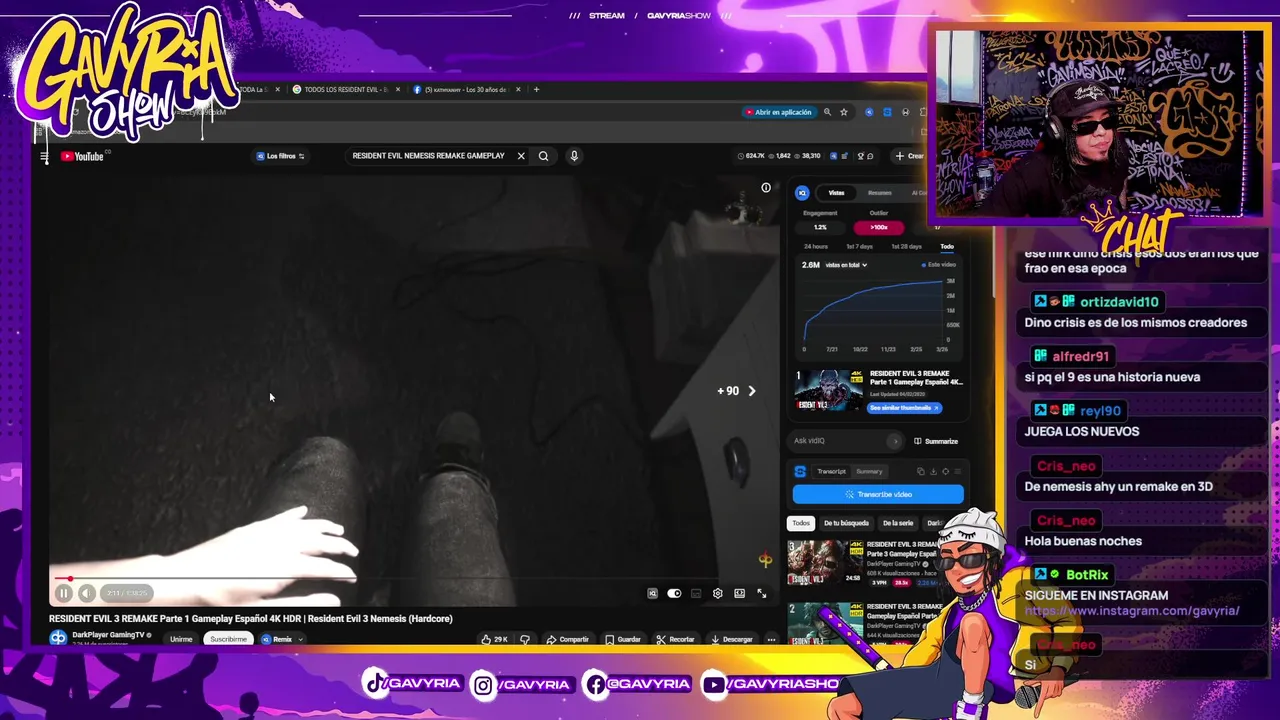Screen dimensions: 1280x720
Task: Click the Suscribirme button
Action: click(x=228, y=639)
